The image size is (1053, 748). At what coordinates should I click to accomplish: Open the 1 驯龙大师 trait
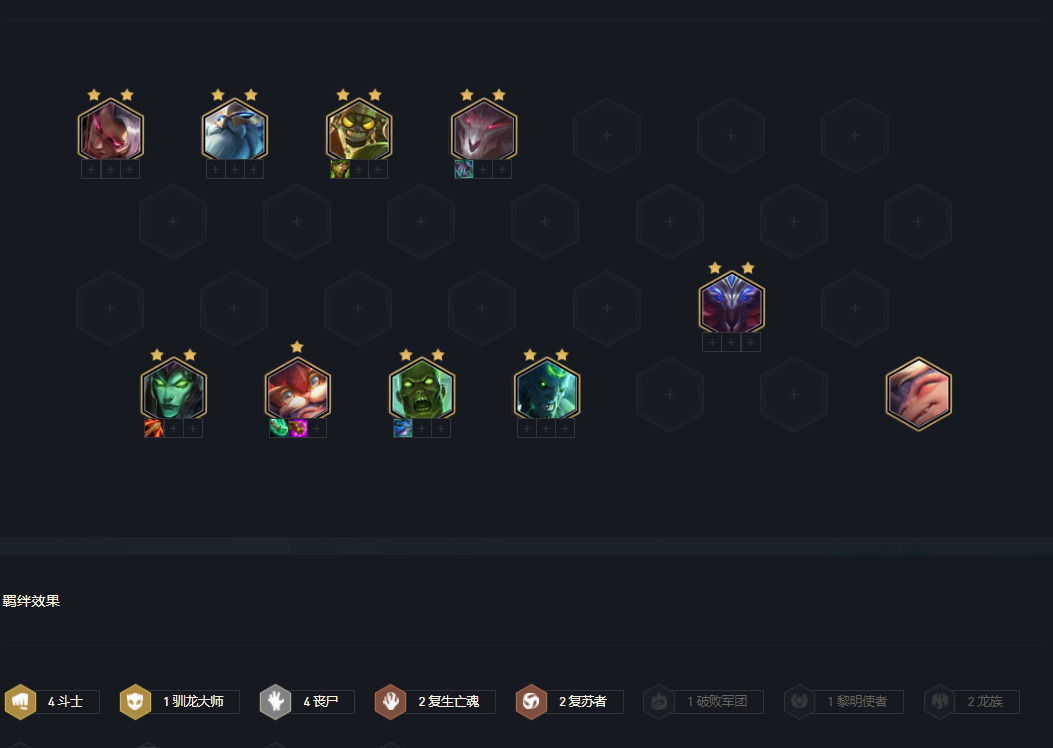pyautogui.click(x=179, y=702)
